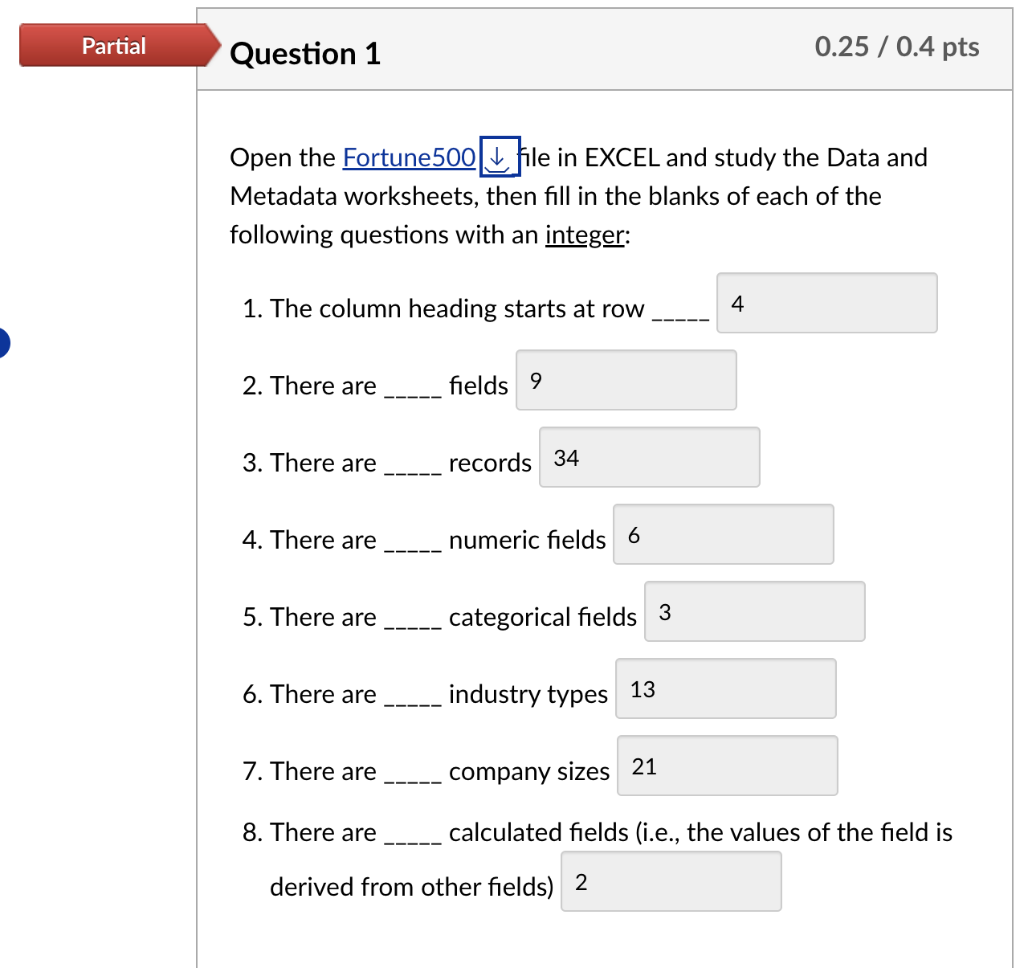Open the Fortune500 file link

tap(408, 157)
